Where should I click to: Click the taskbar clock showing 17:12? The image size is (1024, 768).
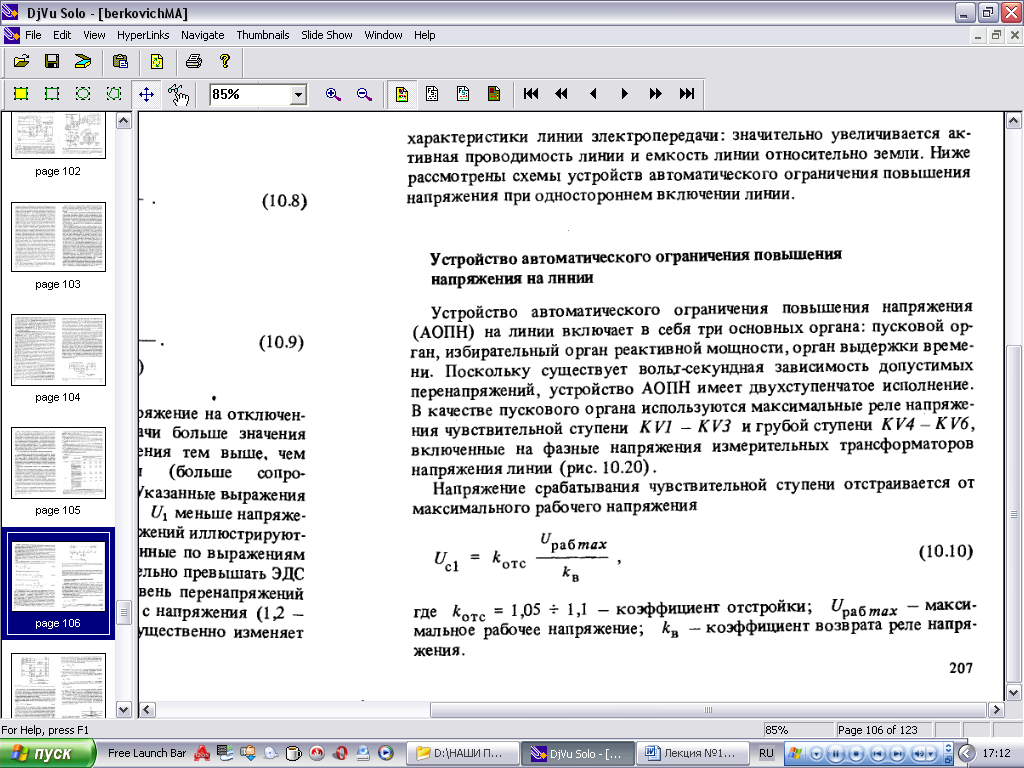997,754
